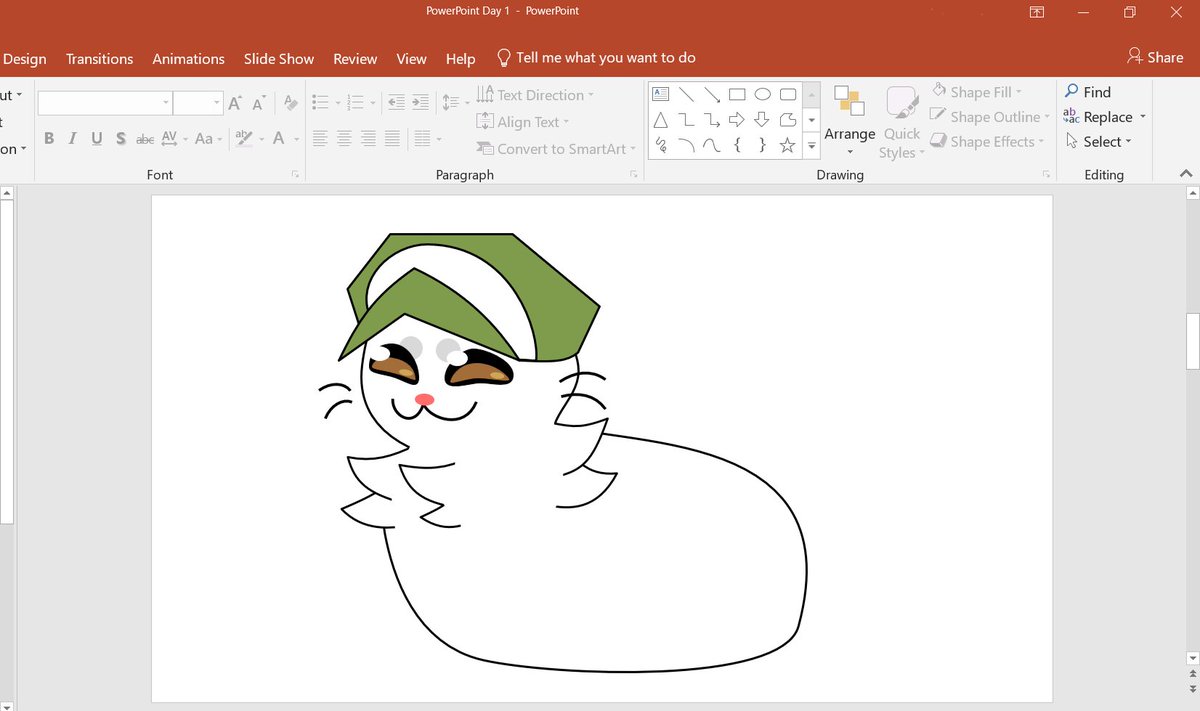The image size is (1200, 711).
Task: Toggle Text Shadow
Action: pos(121,139)
